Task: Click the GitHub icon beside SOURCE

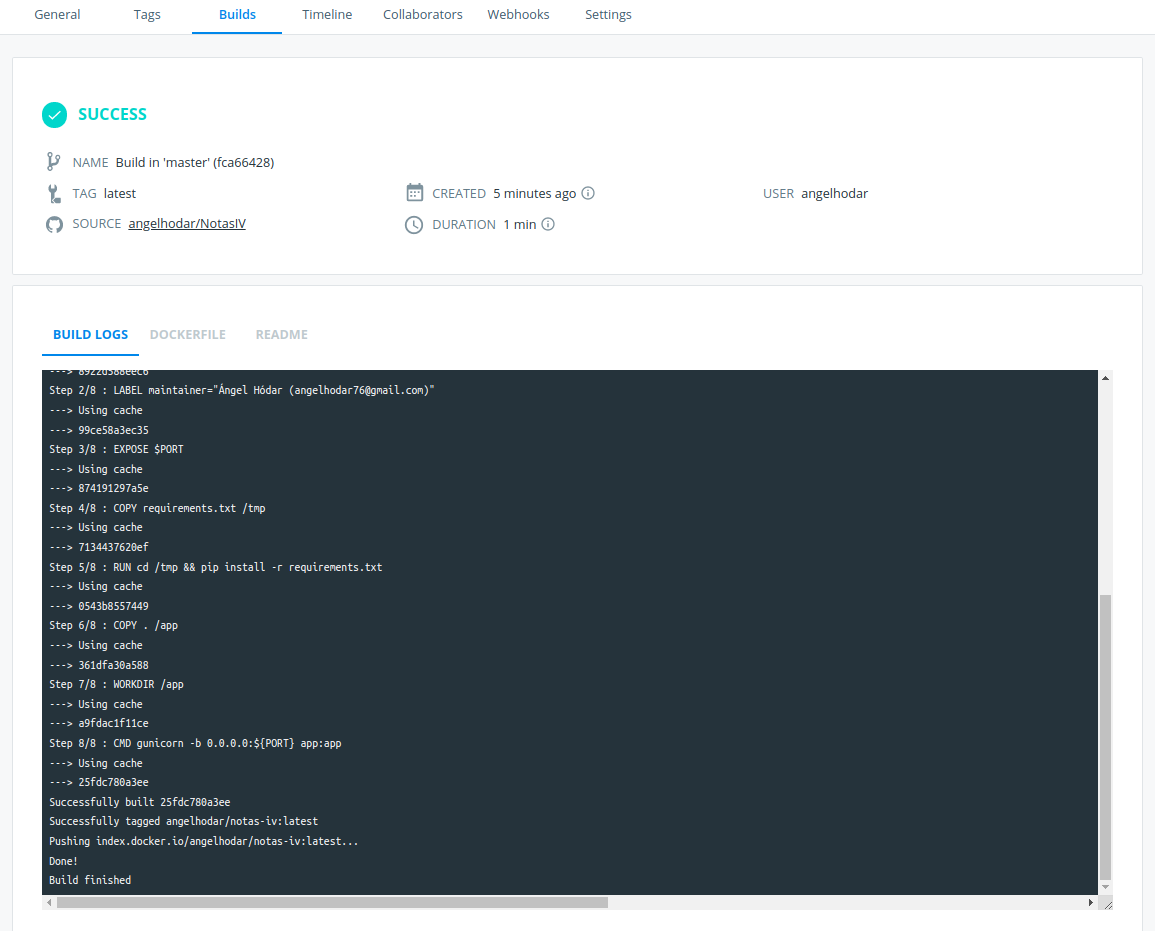Action: click(x=55, y=224)
